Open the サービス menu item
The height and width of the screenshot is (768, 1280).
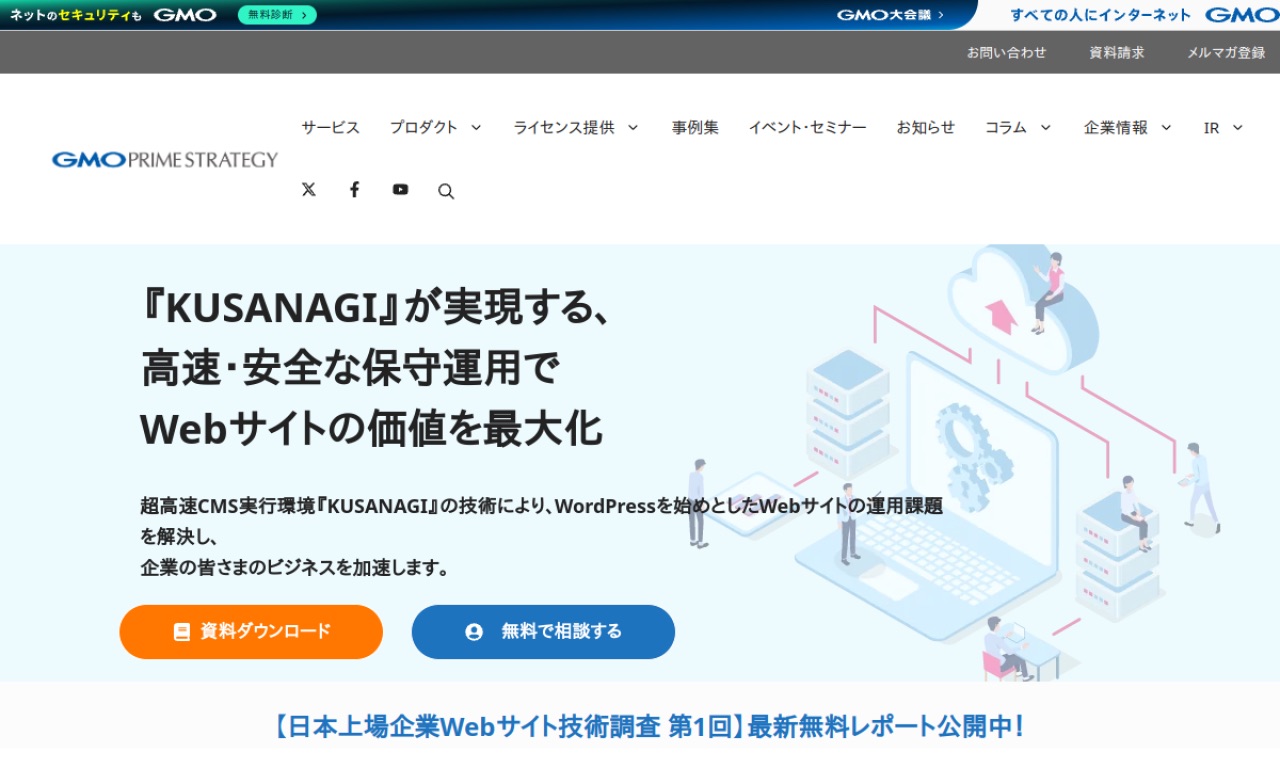tap(331, 127)
